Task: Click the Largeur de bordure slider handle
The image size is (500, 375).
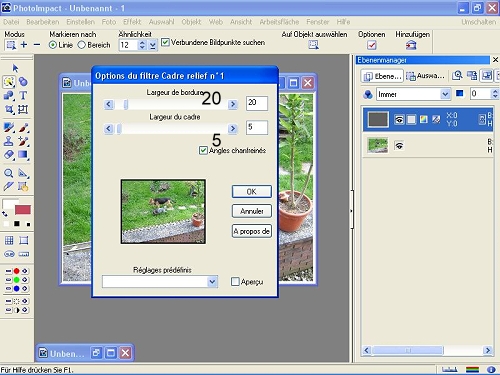Action: (x=126, y=105)
